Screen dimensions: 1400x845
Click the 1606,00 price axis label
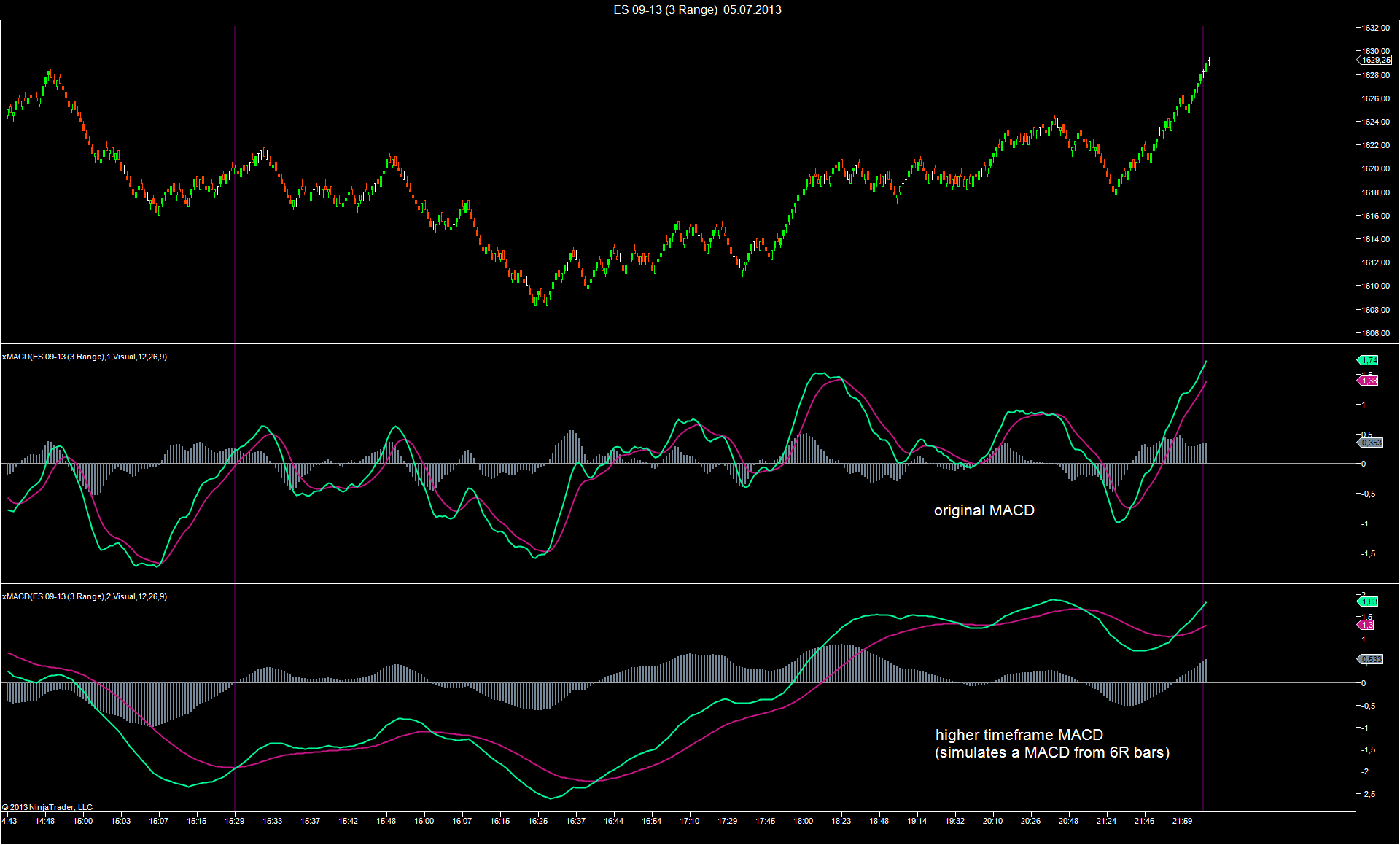1375,333
